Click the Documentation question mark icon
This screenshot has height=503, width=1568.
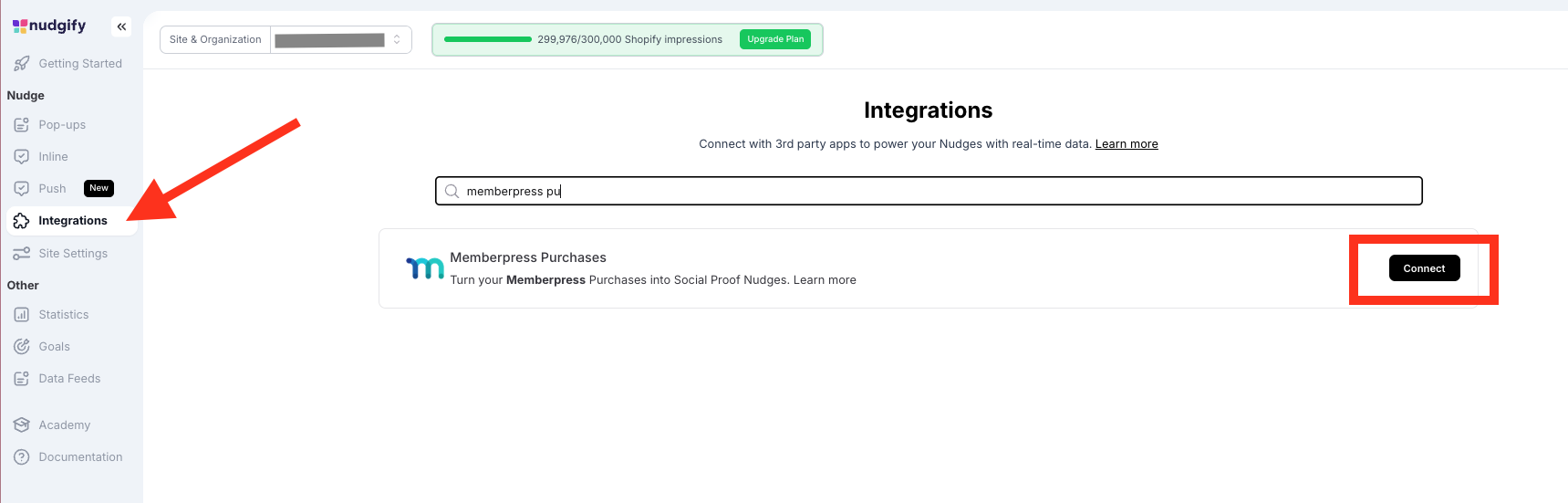[22, 457]
